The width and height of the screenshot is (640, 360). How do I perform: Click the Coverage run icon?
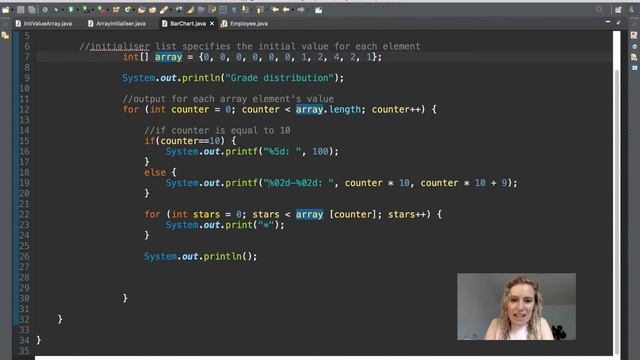[85, 9]
